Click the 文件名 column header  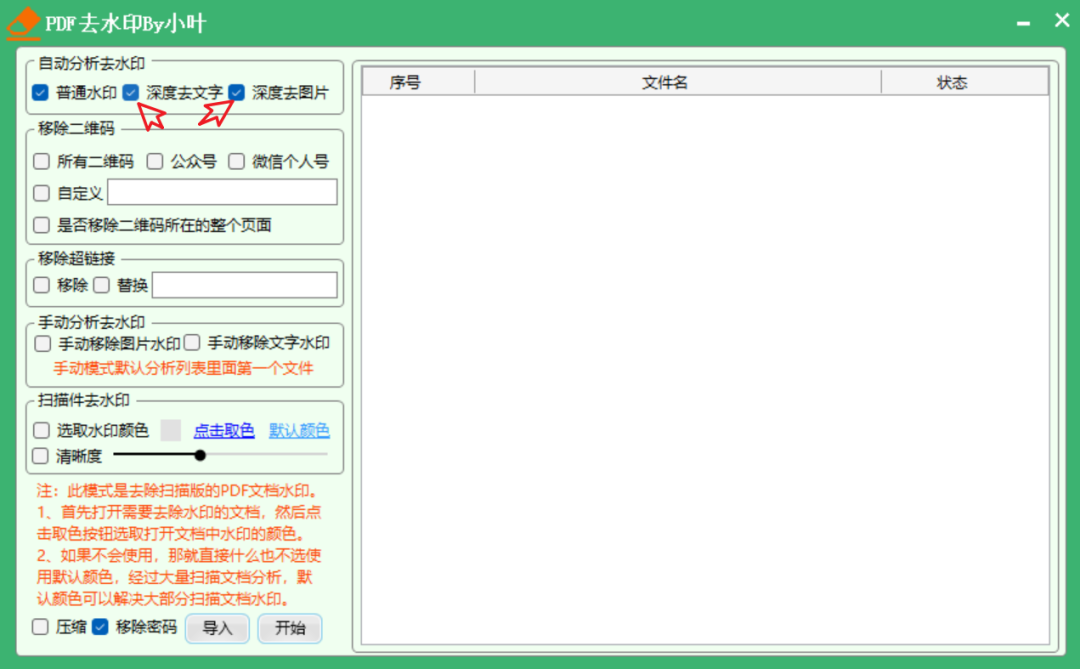(x=678, y=83)
